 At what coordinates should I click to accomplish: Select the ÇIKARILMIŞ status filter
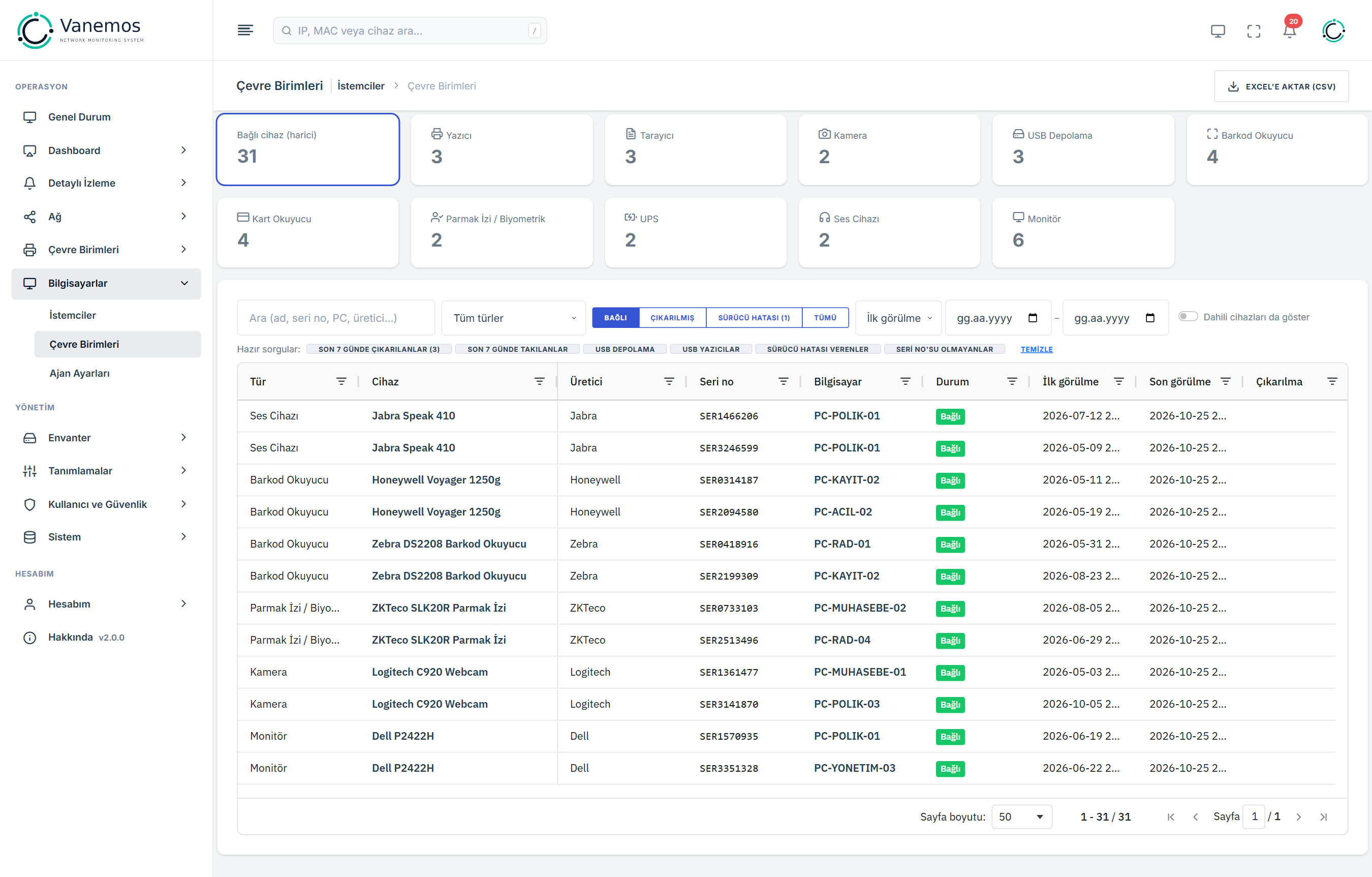[x=672, y=318]
